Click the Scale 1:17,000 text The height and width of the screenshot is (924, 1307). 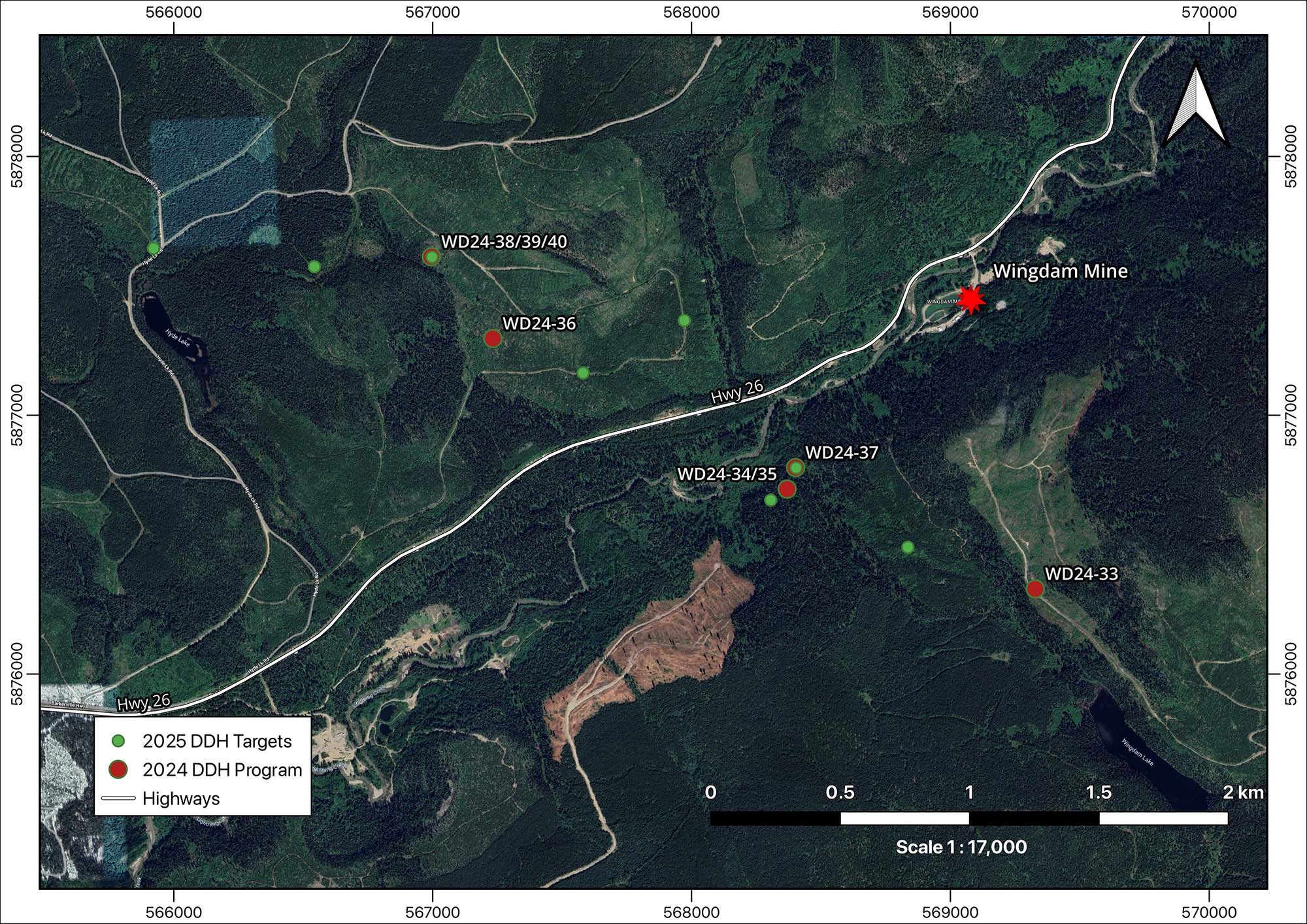(961, 847)
